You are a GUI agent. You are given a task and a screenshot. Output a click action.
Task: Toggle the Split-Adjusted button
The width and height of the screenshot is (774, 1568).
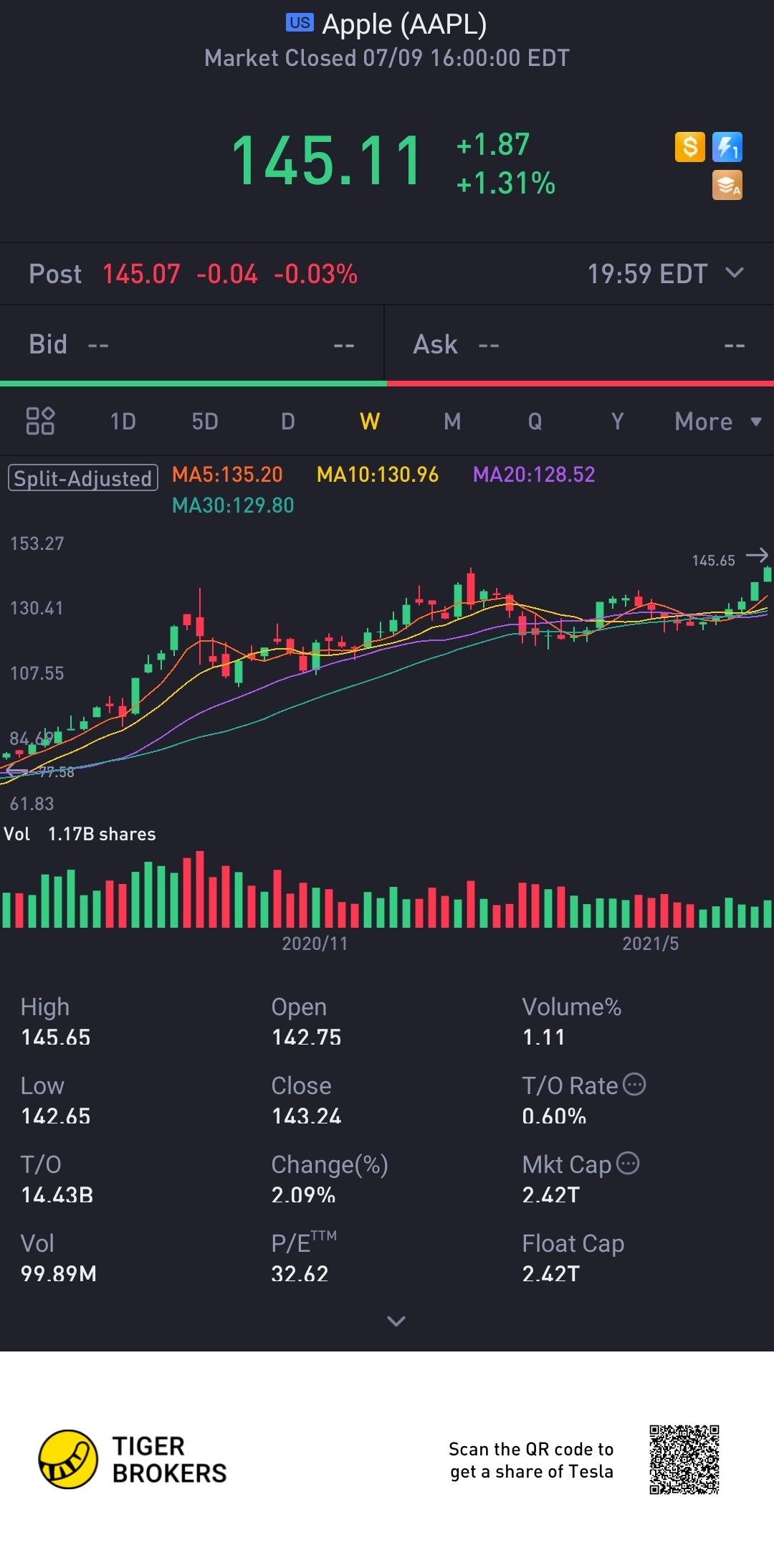click(83, 478)
